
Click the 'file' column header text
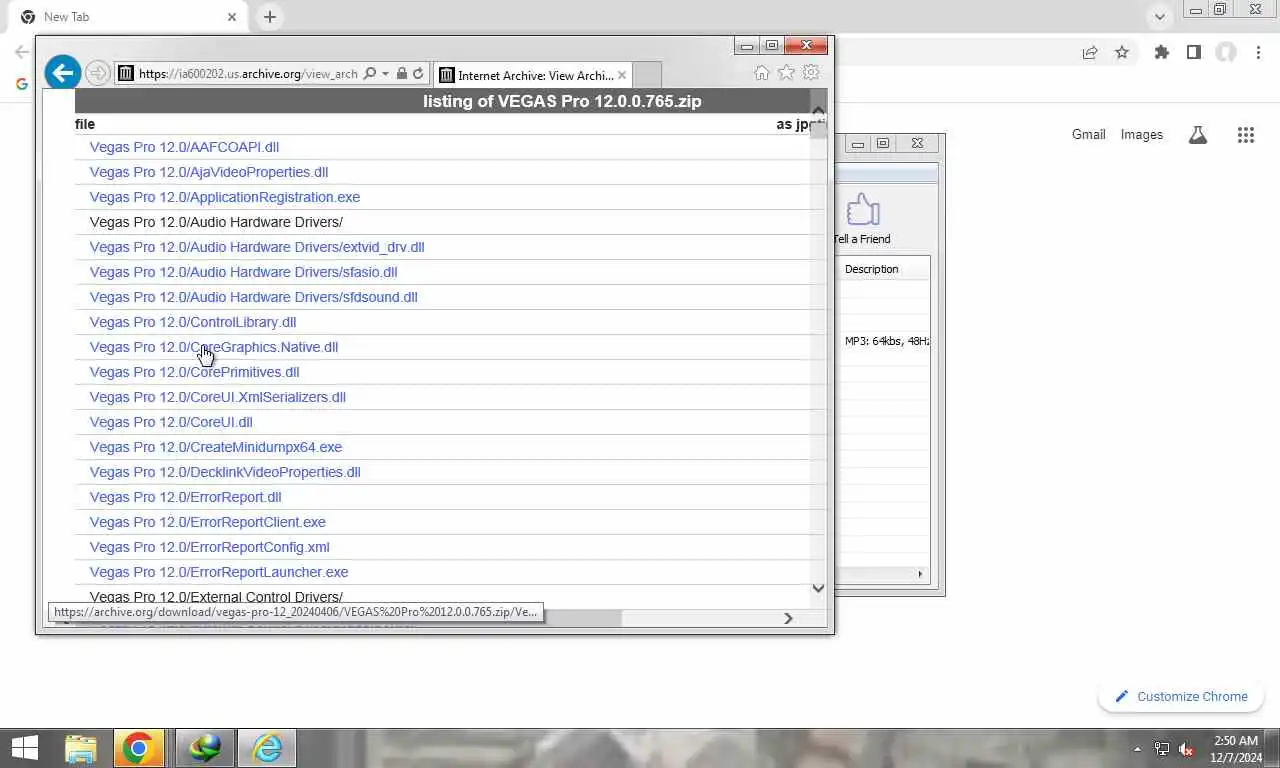[85, 124]
